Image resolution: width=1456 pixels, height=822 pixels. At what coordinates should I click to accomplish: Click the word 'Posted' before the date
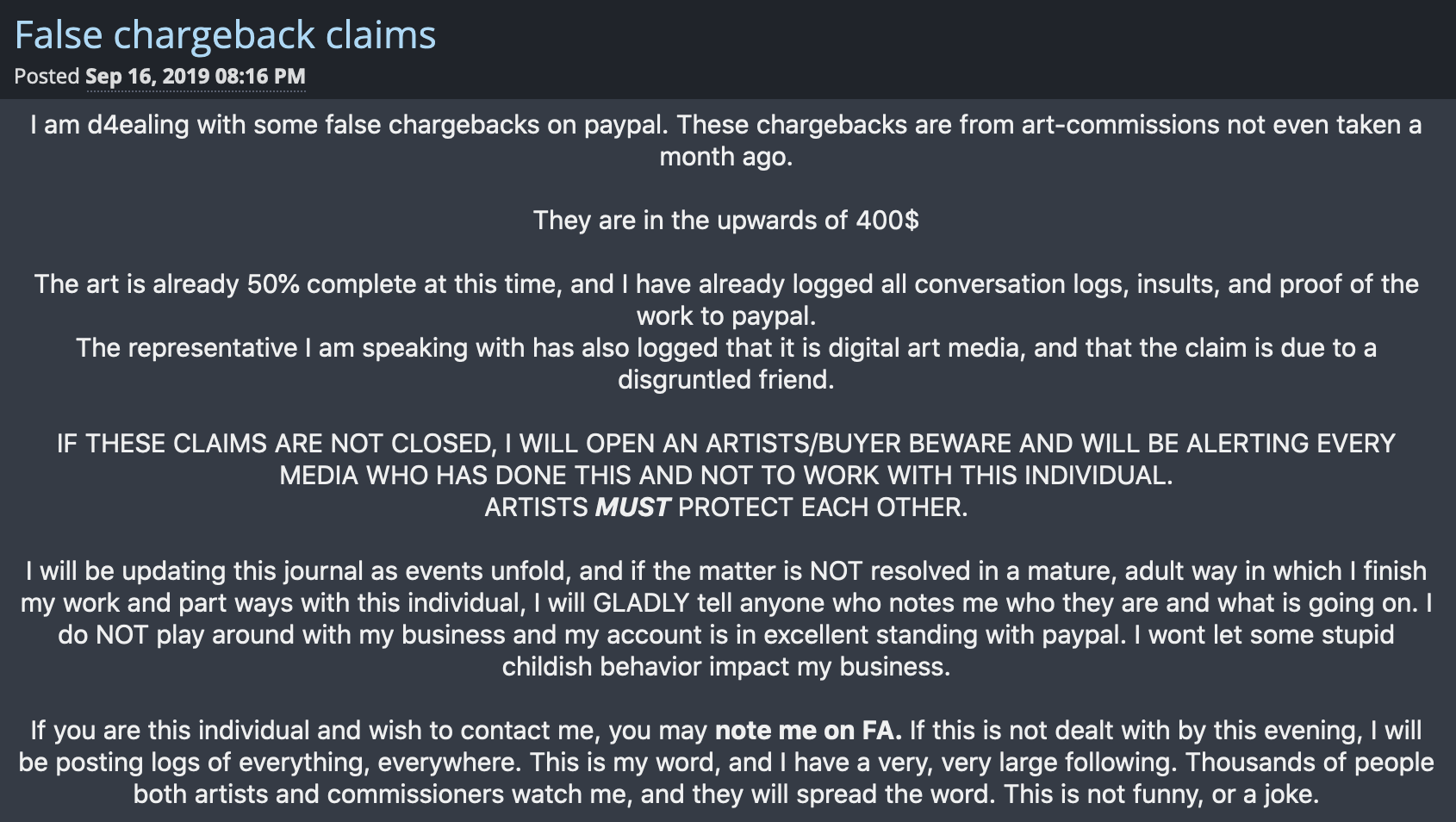click(x=47, y=76)
